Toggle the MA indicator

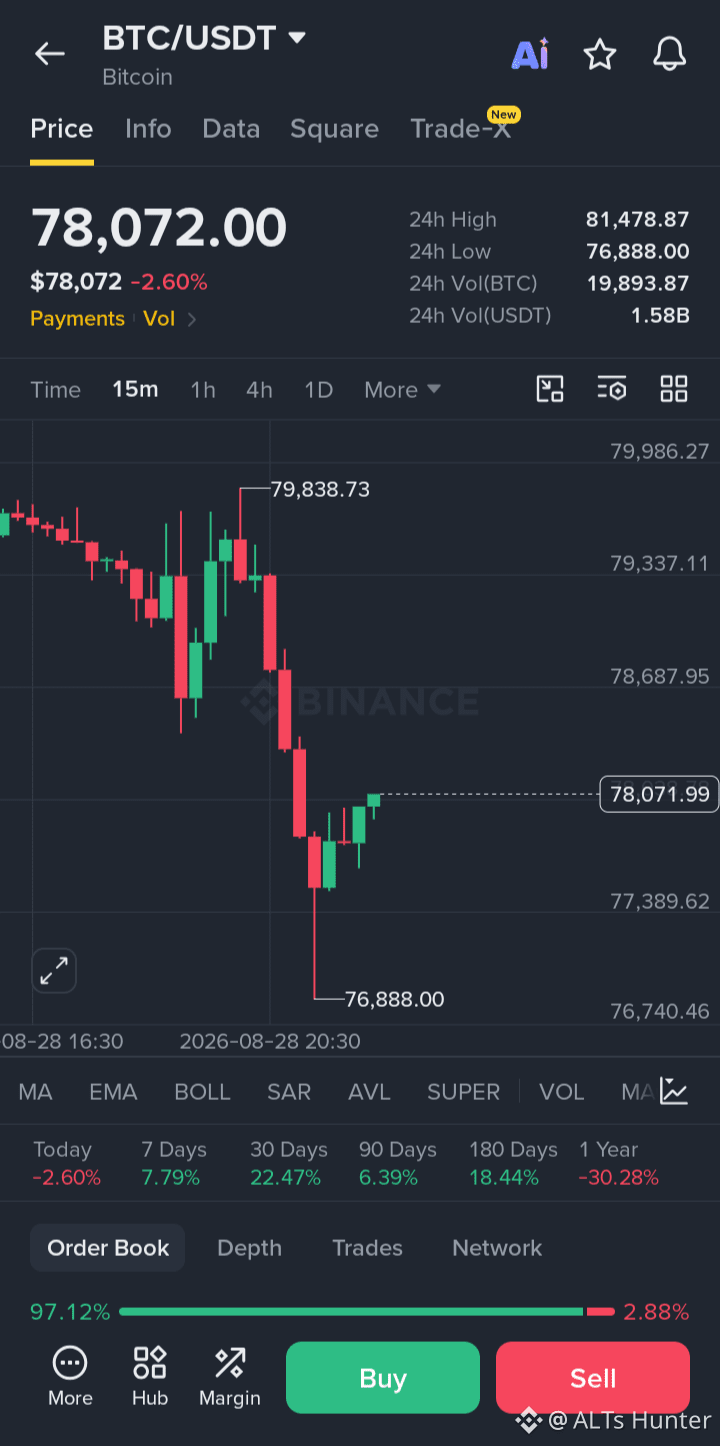35,1092
